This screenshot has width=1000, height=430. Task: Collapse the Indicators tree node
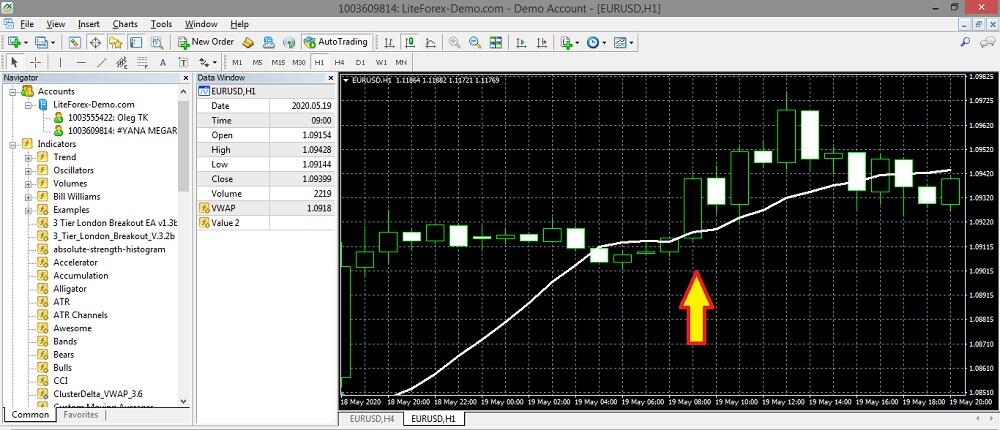point(12,144)
